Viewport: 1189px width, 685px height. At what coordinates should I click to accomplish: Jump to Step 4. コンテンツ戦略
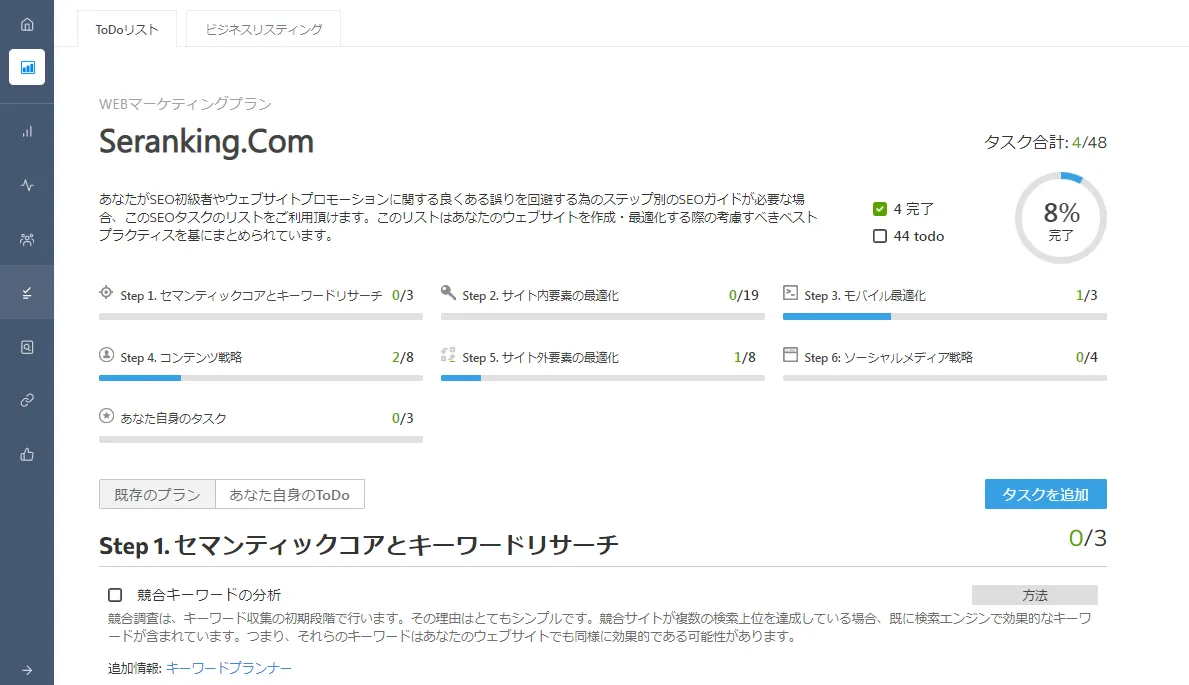[181, 357]
